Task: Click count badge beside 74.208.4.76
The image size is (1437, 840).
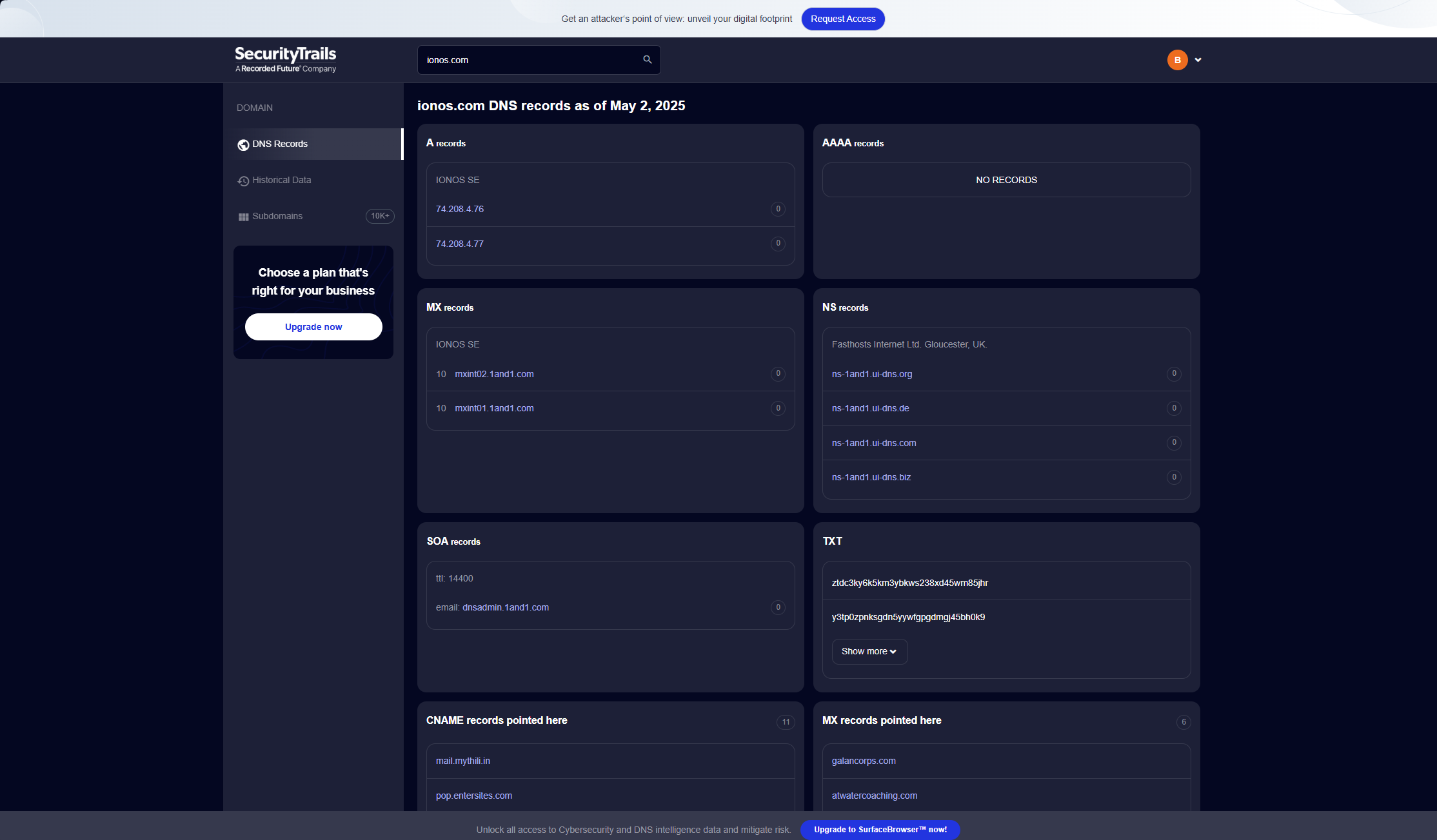Action: (778, 209)
